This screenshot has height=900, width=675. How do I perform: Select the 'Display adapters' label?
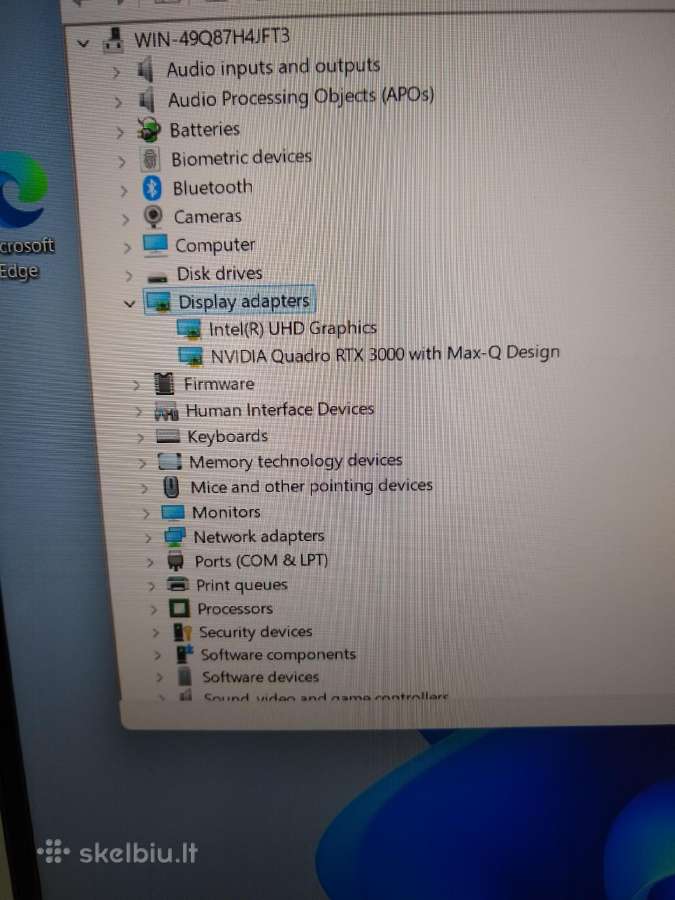click(x=244, y=301)
